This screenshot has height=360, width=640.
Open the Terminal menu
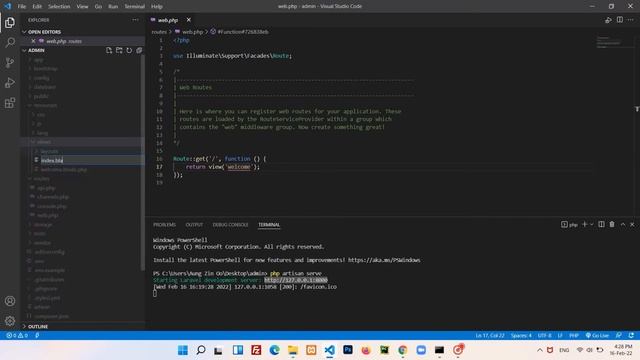click(135, 6)
